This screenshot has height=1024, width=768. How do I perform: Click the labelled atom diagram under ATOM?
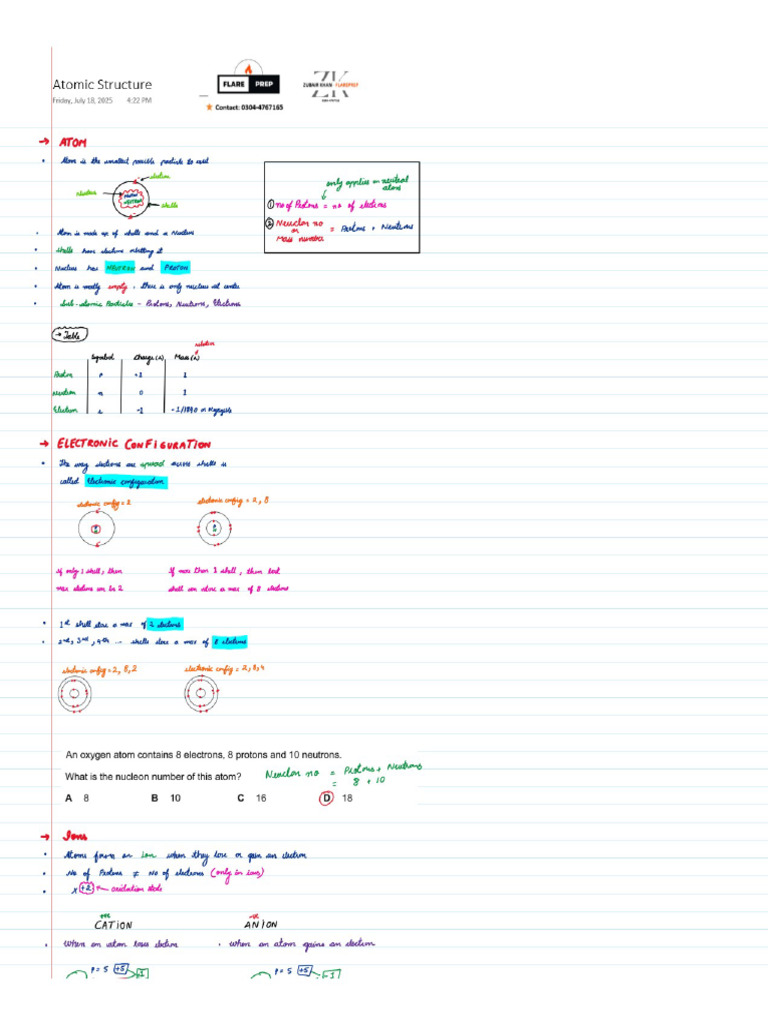click(128, 196)
